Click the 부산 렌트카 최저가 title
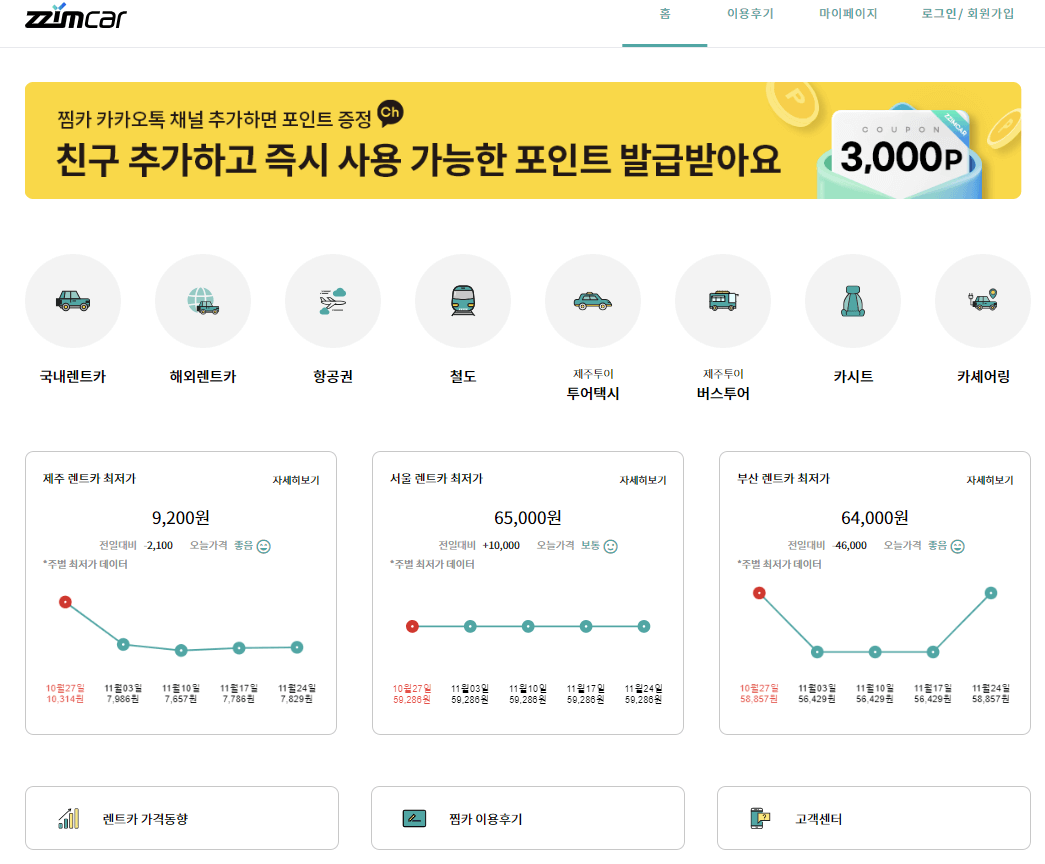This screenshot has width=1045, height=864. click(783, 479)
